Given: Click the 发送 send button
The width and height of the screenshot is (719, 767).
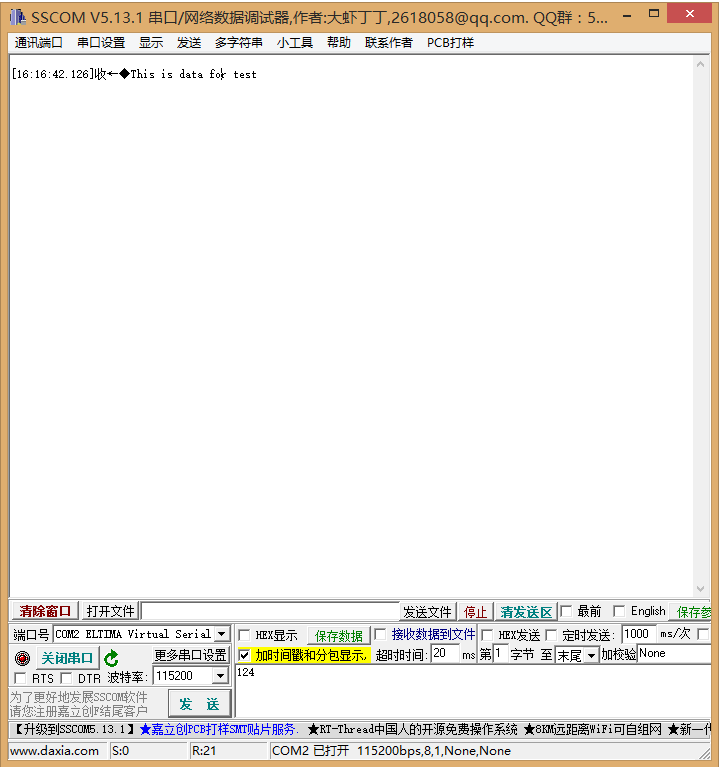Looking at the screenshot, I should [199, 704].
